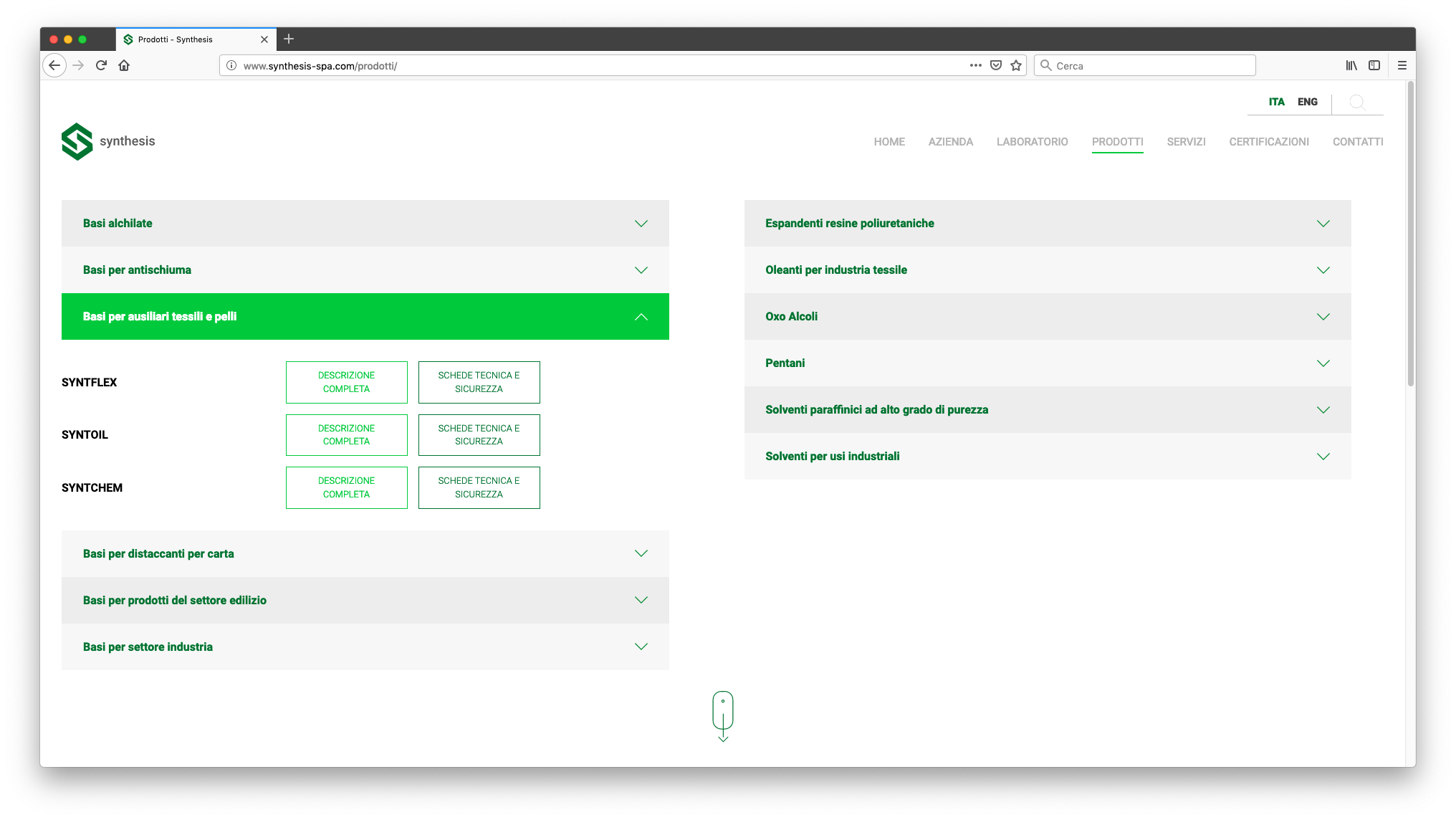Click the website search magnifier icon
The height and width of the screenshot is (820, 1456).
[x=1356, y=102]
